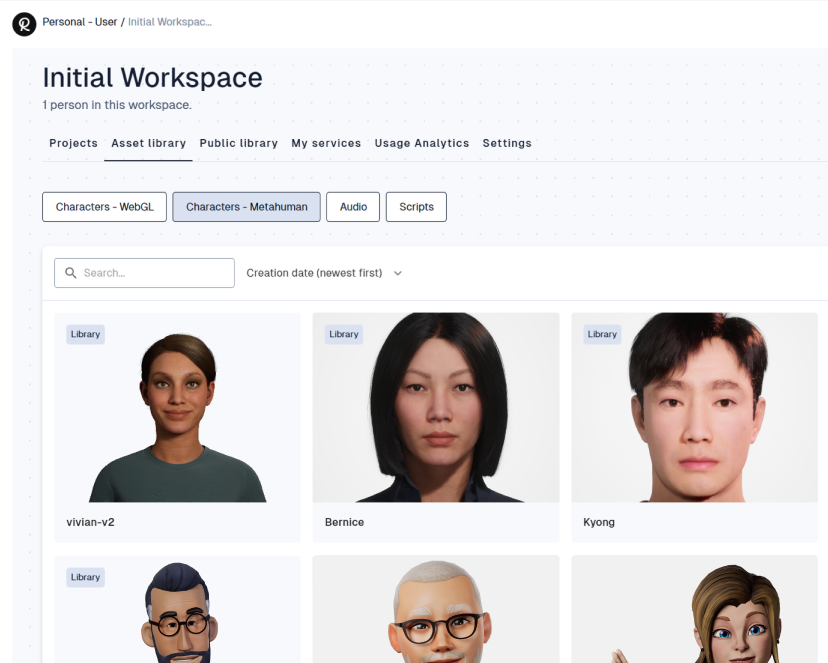828x663 pixels.
Task: Expand the sort order chevron arrow
Action: pos(398,273)
